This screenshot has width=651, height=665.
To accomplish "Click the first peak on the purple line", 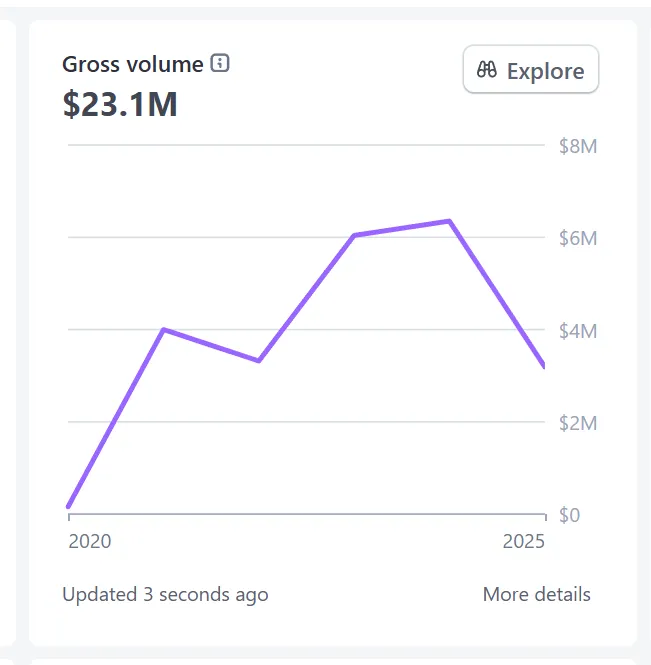I will [163, 329].
